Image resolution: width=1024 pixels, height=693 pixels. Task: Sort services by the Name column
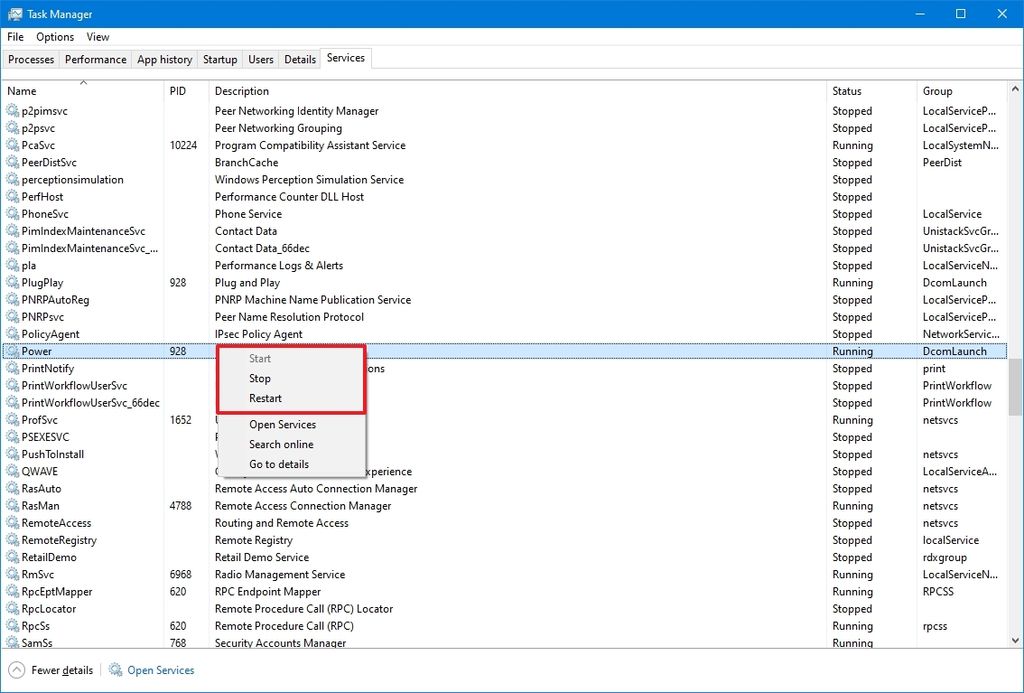click(22, 90)
